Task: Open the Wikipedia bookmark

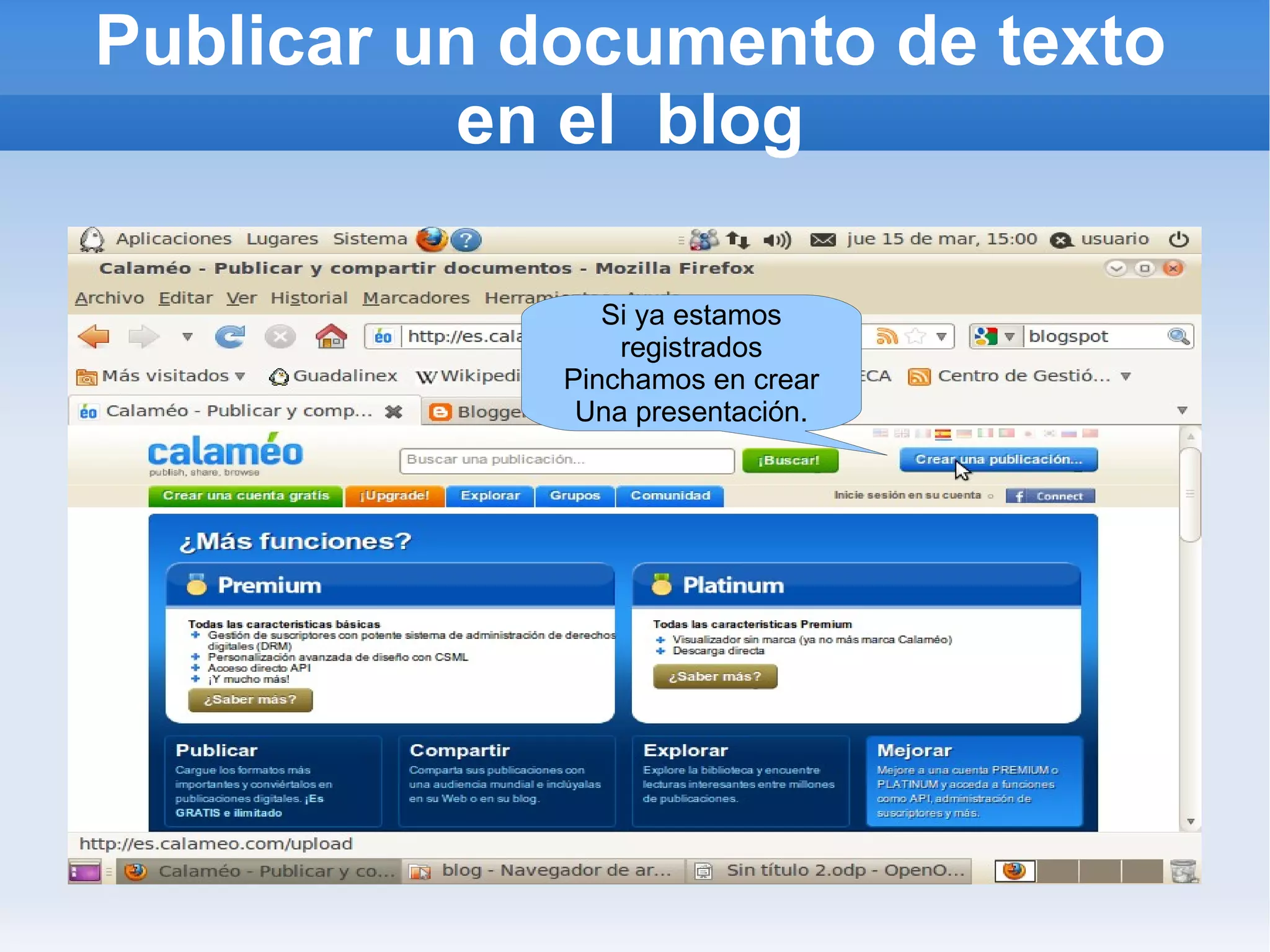Action: [x=468, y=376]
